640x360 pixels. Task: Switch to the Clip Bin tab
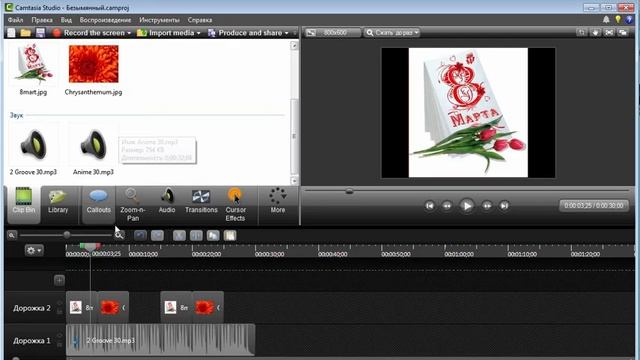click(24, 204)
